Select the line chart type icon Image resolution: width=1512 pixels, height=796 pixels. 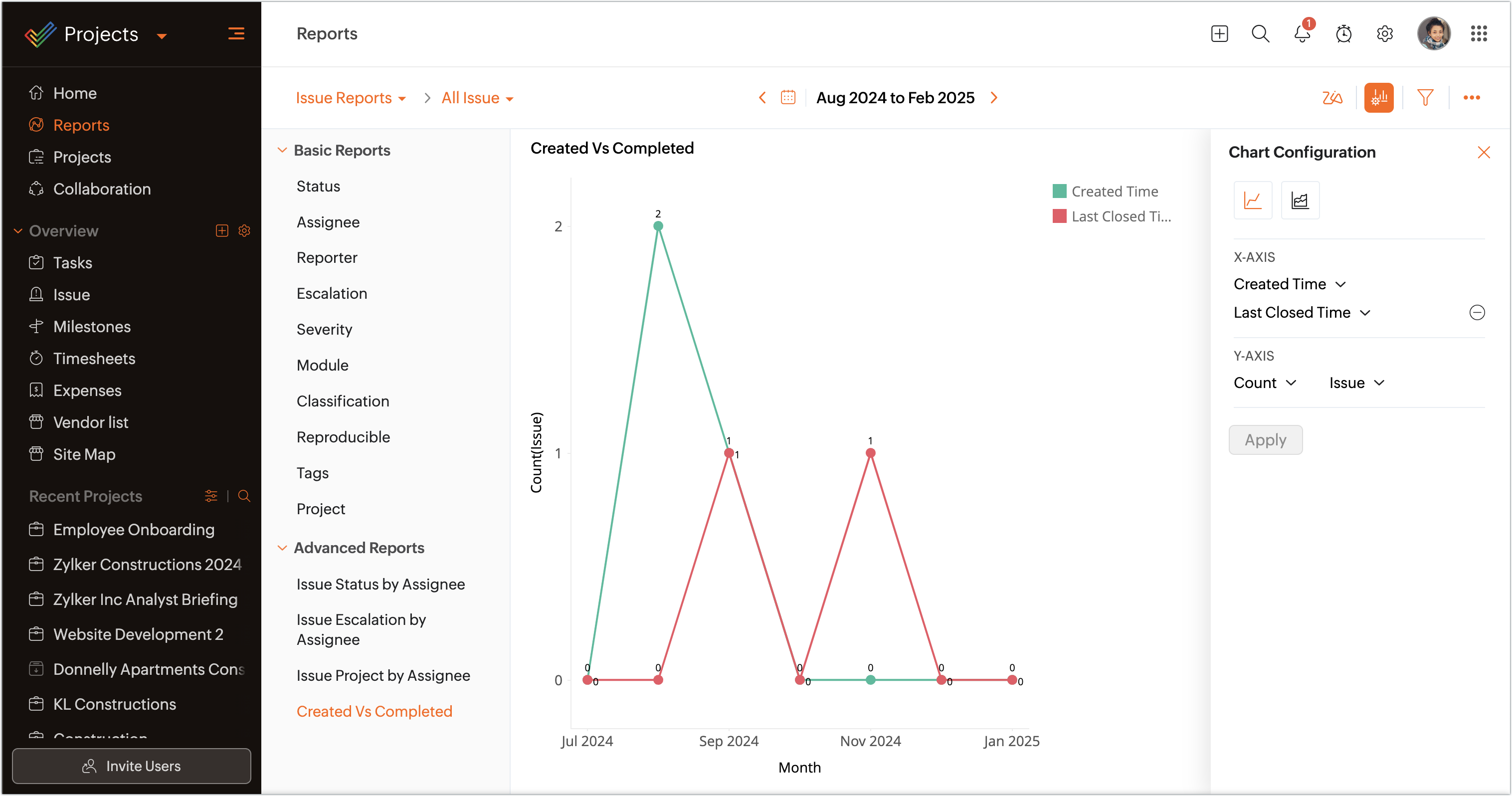coord(1253,201)
